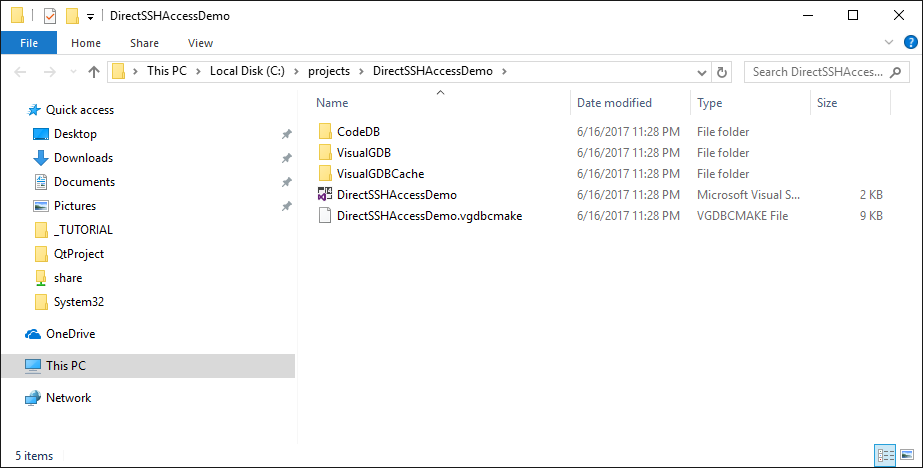This screenshot has height=468, width=923.
Task: Select Network in navigation pane
Action: [68, 398]
